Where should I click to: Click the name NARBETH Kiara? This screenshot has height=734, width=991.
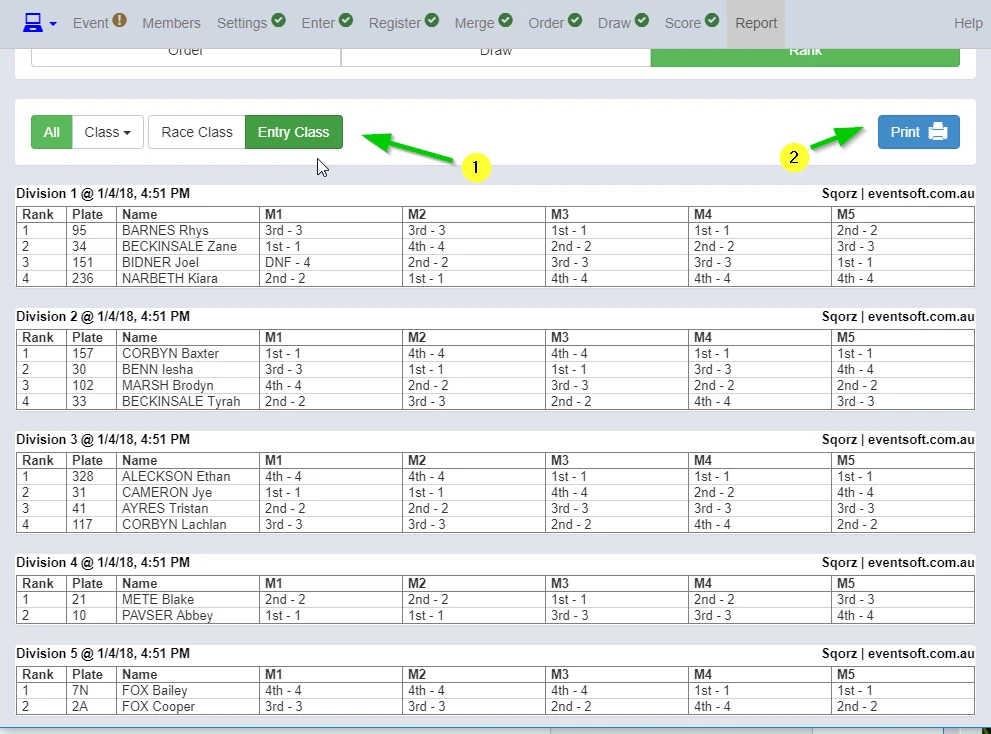point(169,278)
